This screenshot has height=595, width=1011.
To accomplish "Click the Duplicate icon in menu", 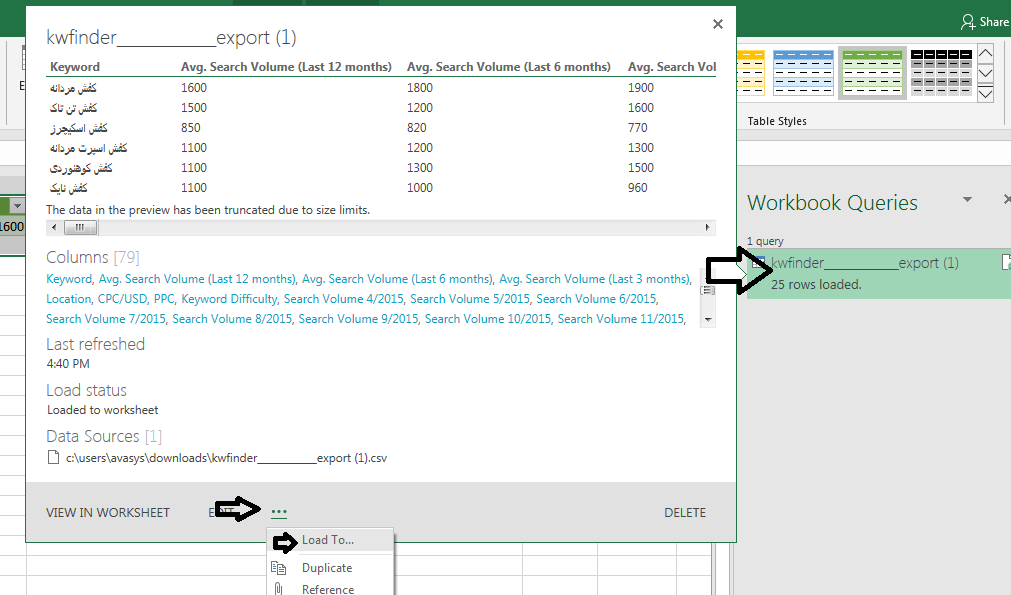I will [x=279, y=568].
